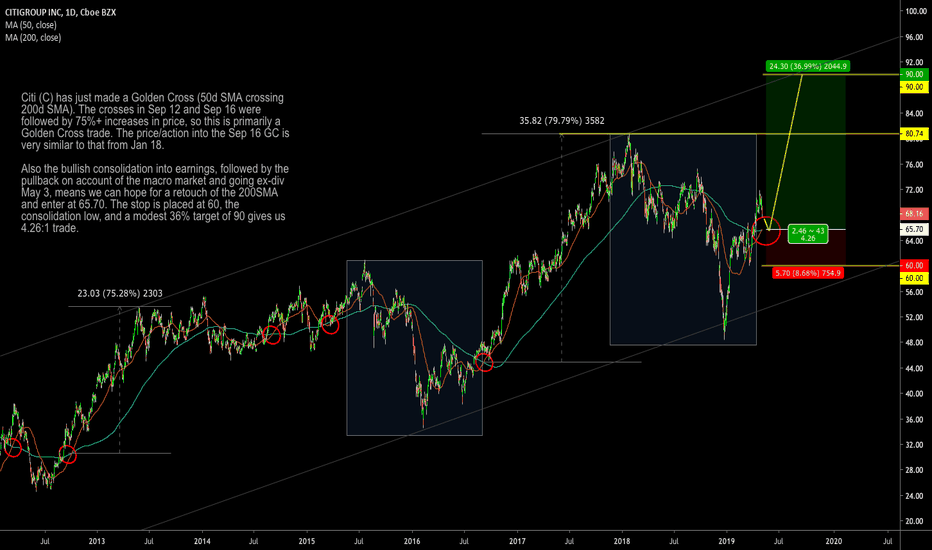Click the text paragraph starting "Also the bullish consolidation"

click(x=155, y=199)
